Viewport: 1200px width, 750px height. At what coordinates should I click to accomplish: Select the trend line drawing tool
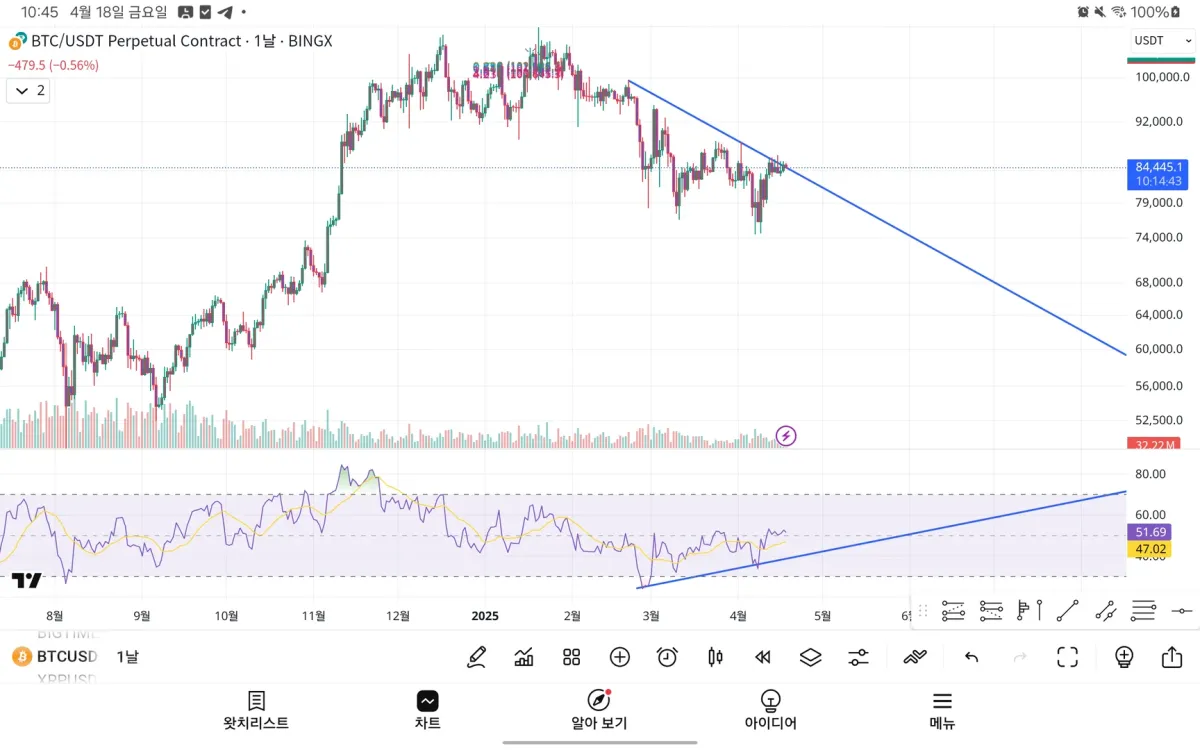point(1067,610)
